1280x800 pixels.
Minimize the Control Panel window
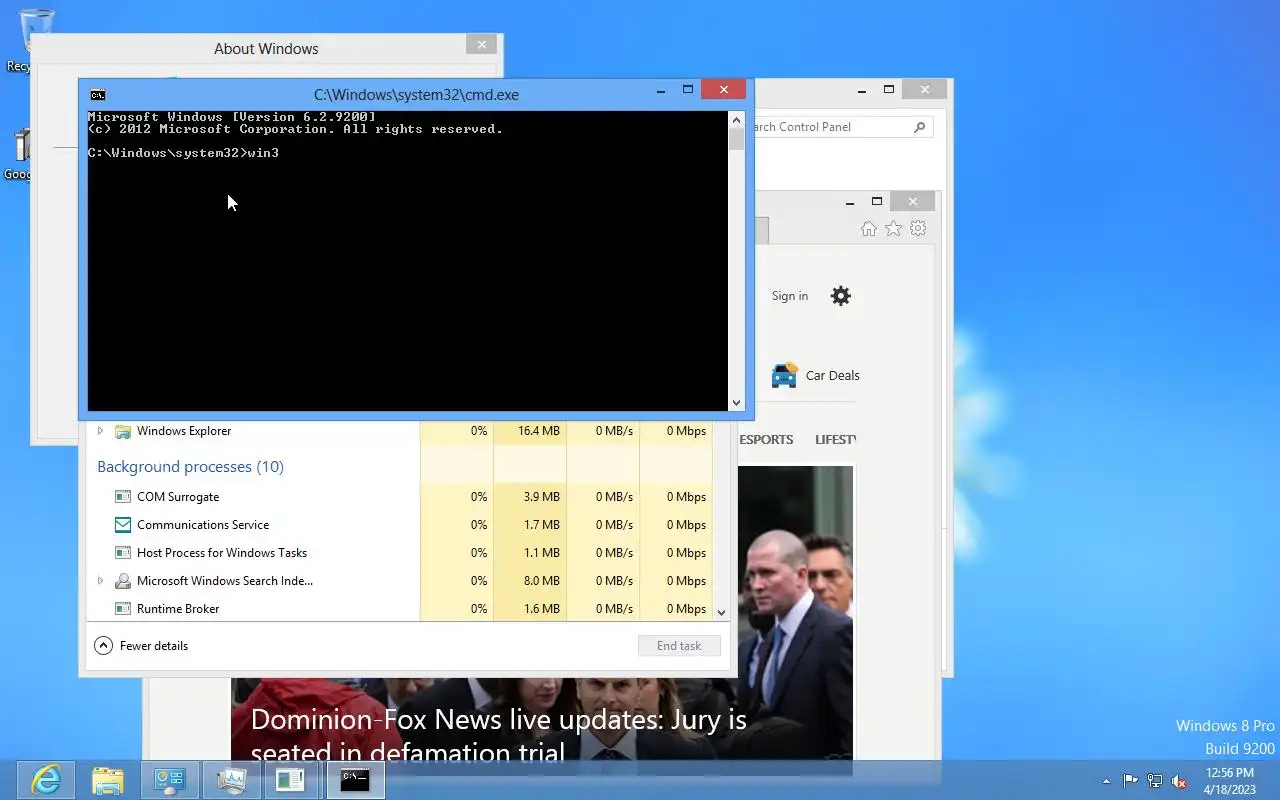pos(862,90)
